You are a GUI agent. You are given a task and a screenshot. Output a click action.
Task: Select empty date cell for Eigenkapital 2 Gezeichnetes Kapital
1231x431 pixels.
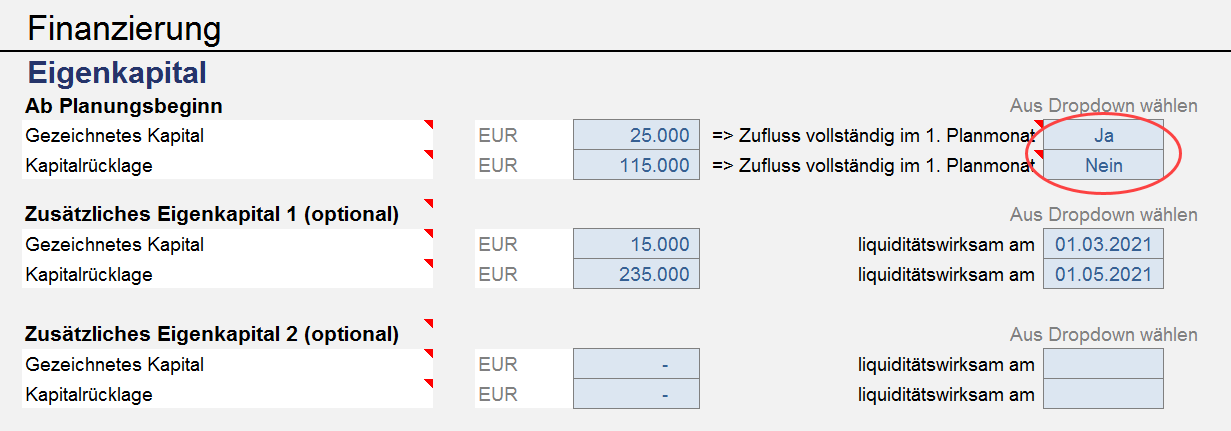tap(1103, 364)
